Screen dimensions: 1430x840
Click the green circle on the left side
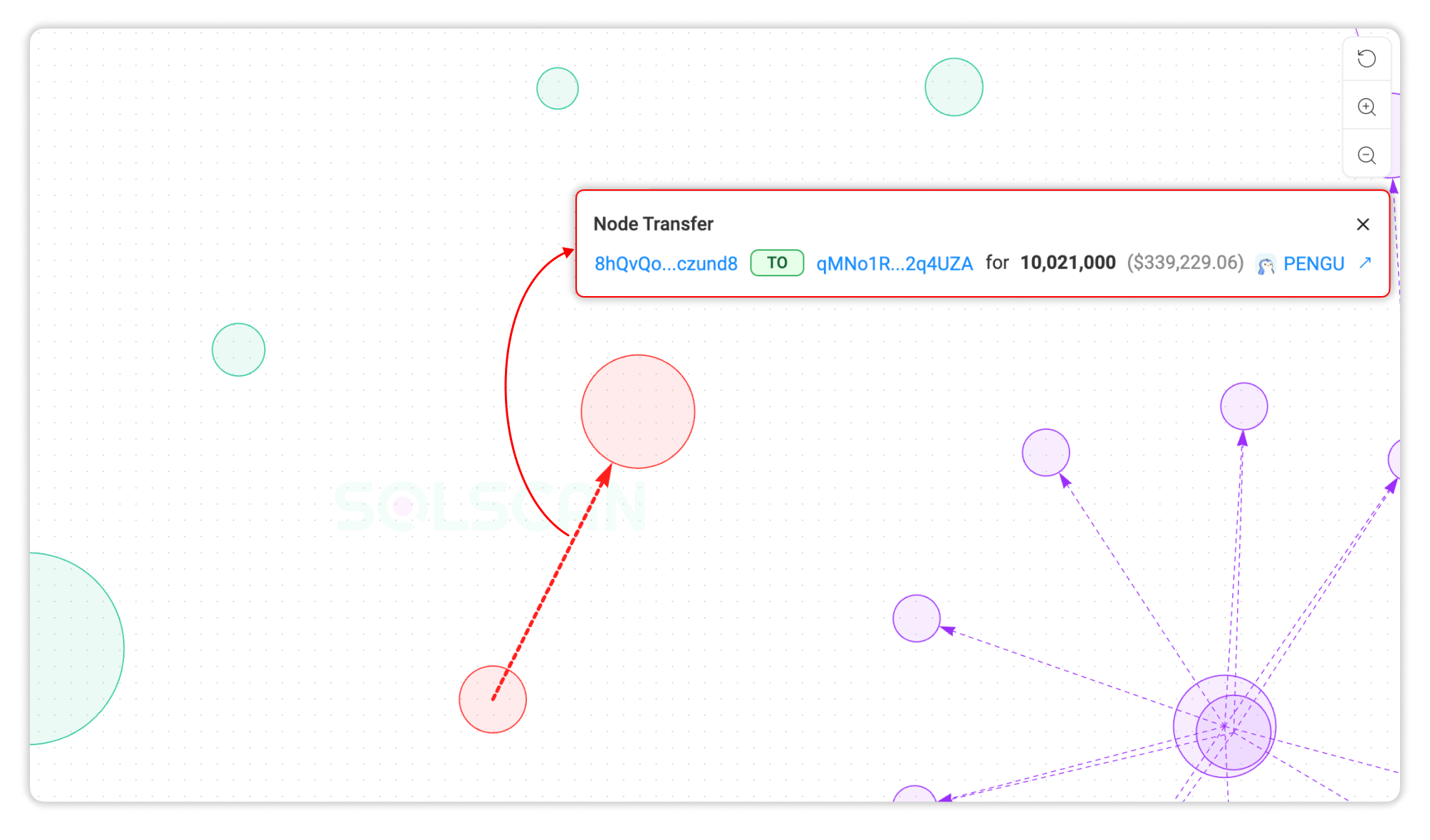click(x=239, y=349)
